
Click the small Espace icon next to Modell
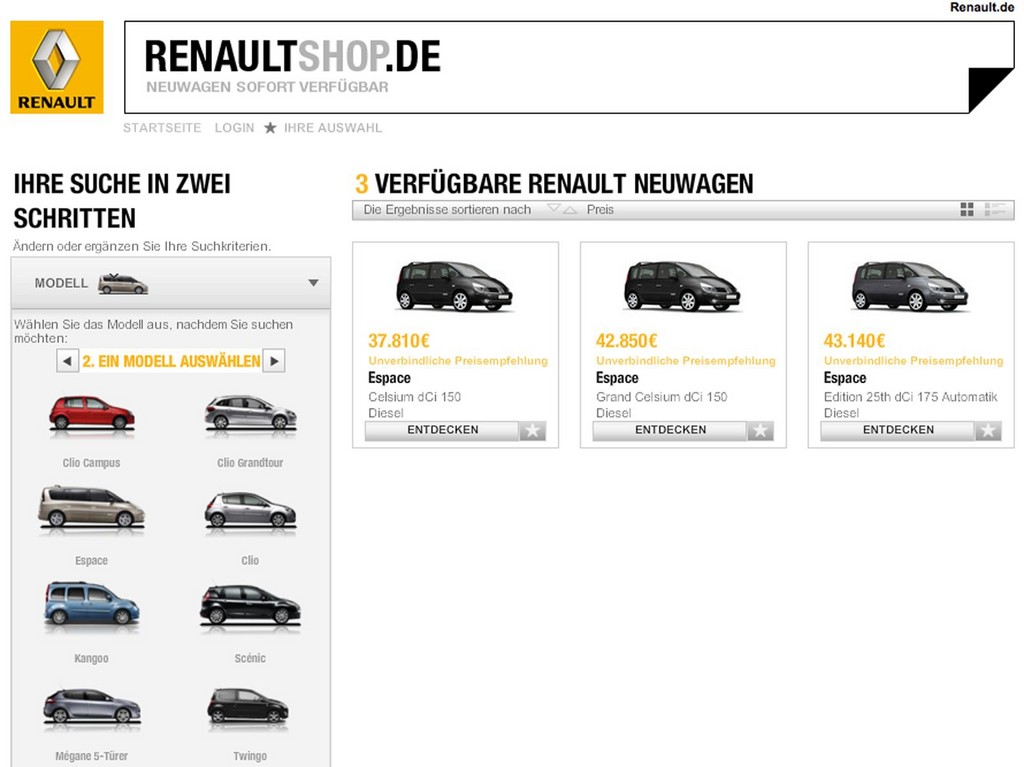point(123,284)
